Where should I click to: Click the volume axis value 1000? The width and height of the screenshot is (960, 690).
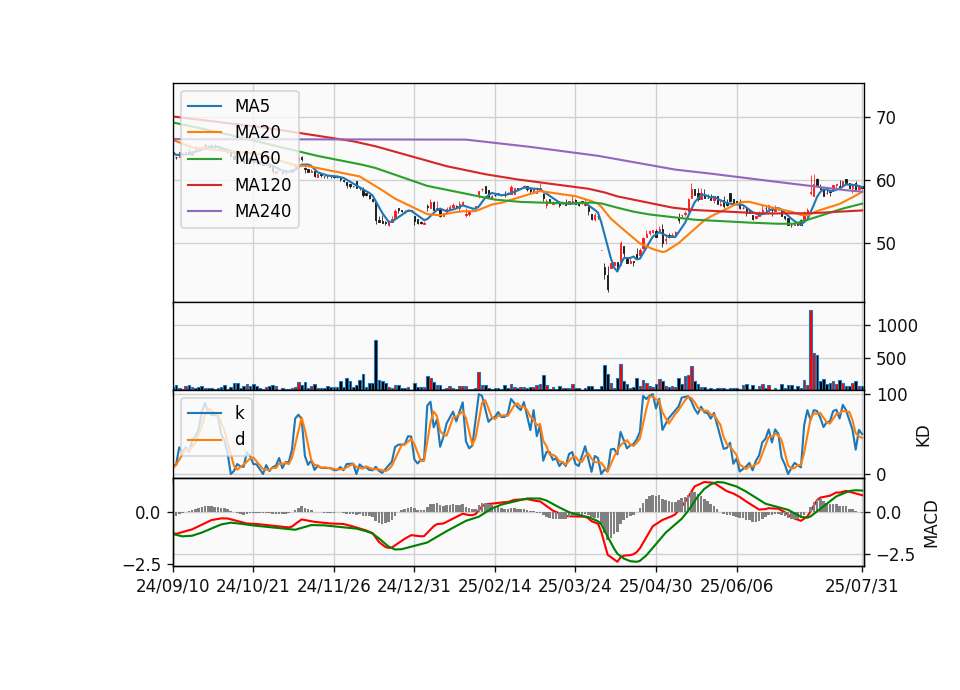pos(897,326)
